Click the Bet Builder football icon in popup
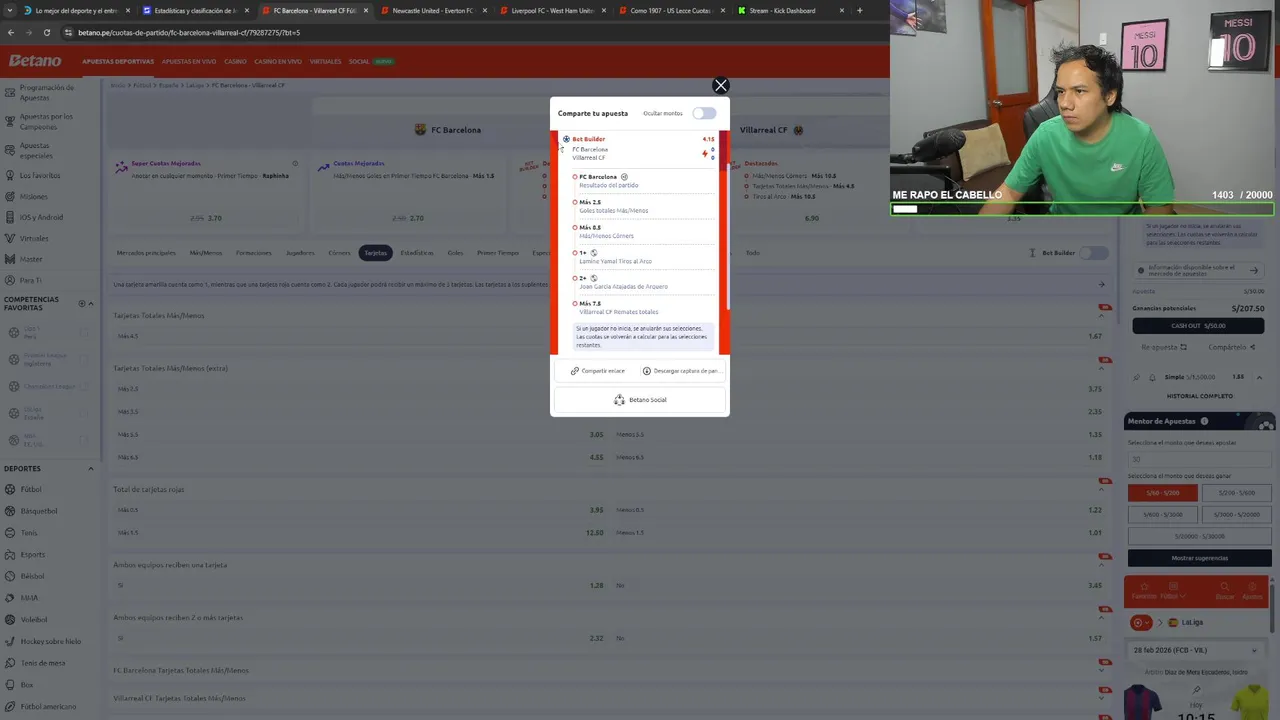1280x720 pixels. [566, 139]
